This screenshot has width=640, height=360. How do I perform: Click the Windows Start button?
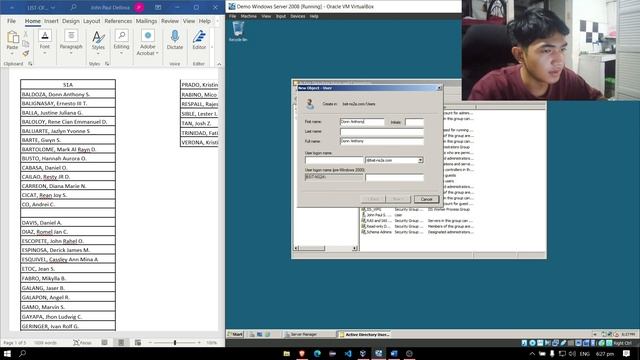click(7, 353)
